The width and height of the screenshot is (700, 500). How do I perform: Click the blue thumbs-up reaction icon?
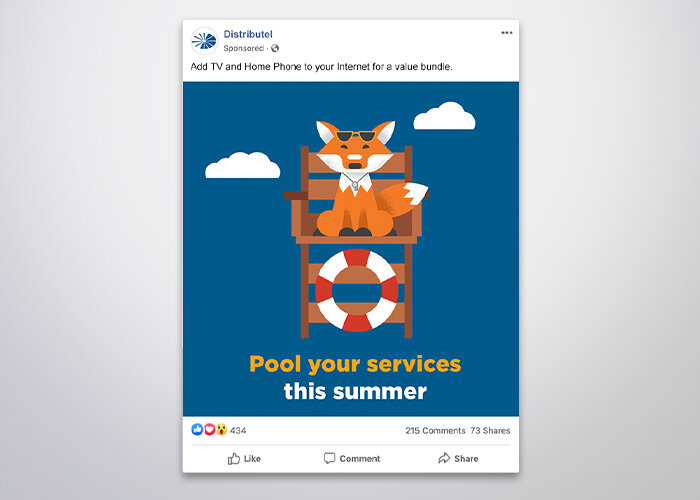(x=197, y=429)
